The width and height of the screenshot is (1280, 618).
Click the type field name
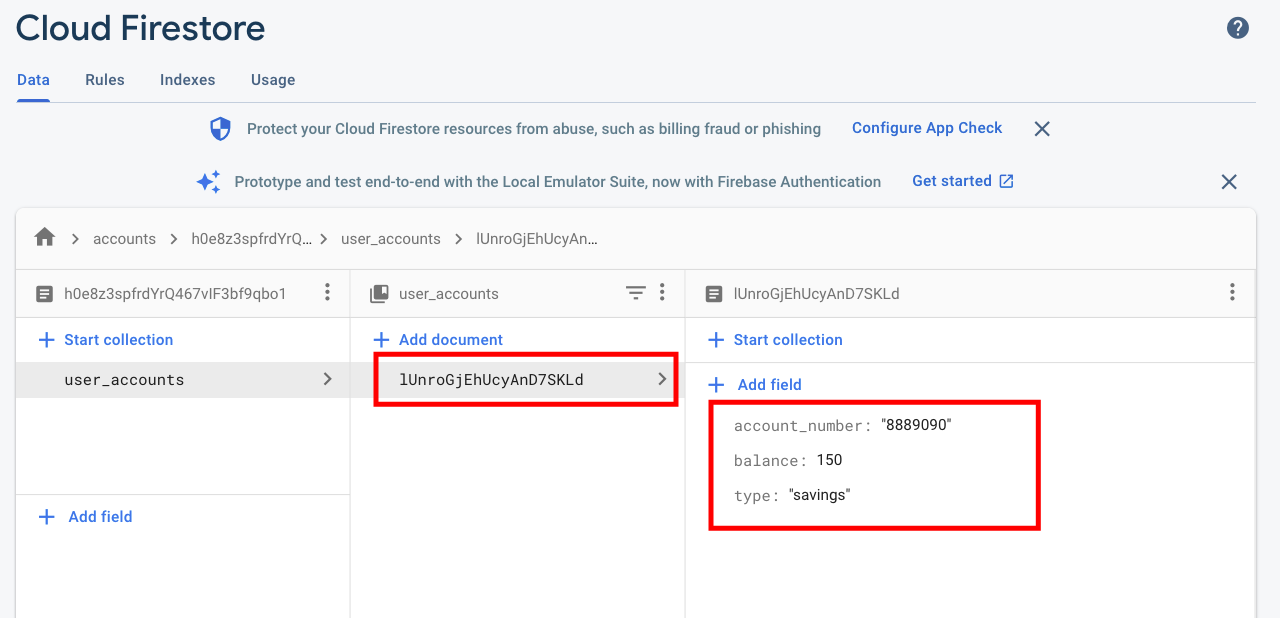pos(757,496)
